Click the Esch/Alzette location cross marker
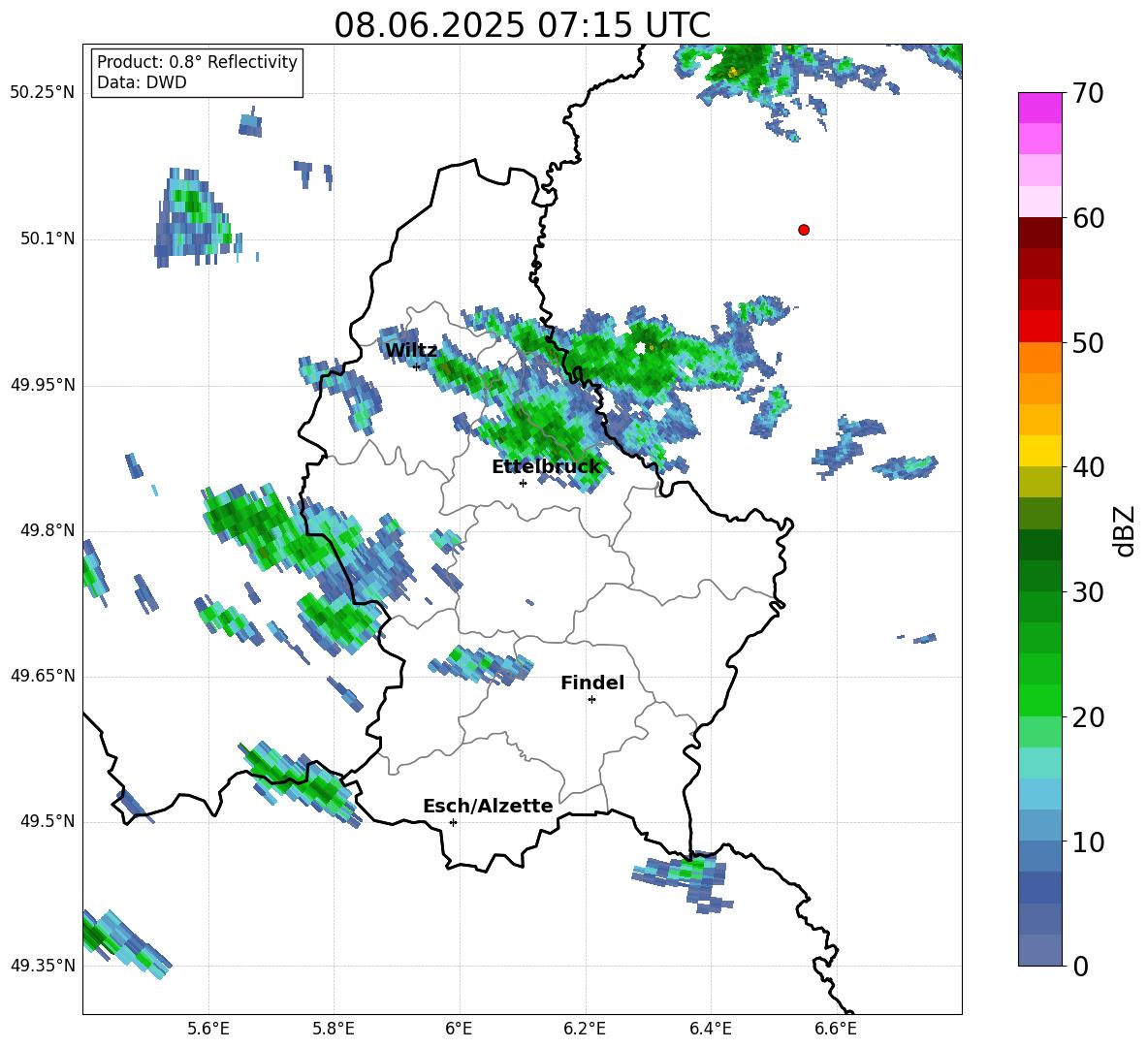The image size is (1148, 1048). pyautogui.click(x=453, y=822)
